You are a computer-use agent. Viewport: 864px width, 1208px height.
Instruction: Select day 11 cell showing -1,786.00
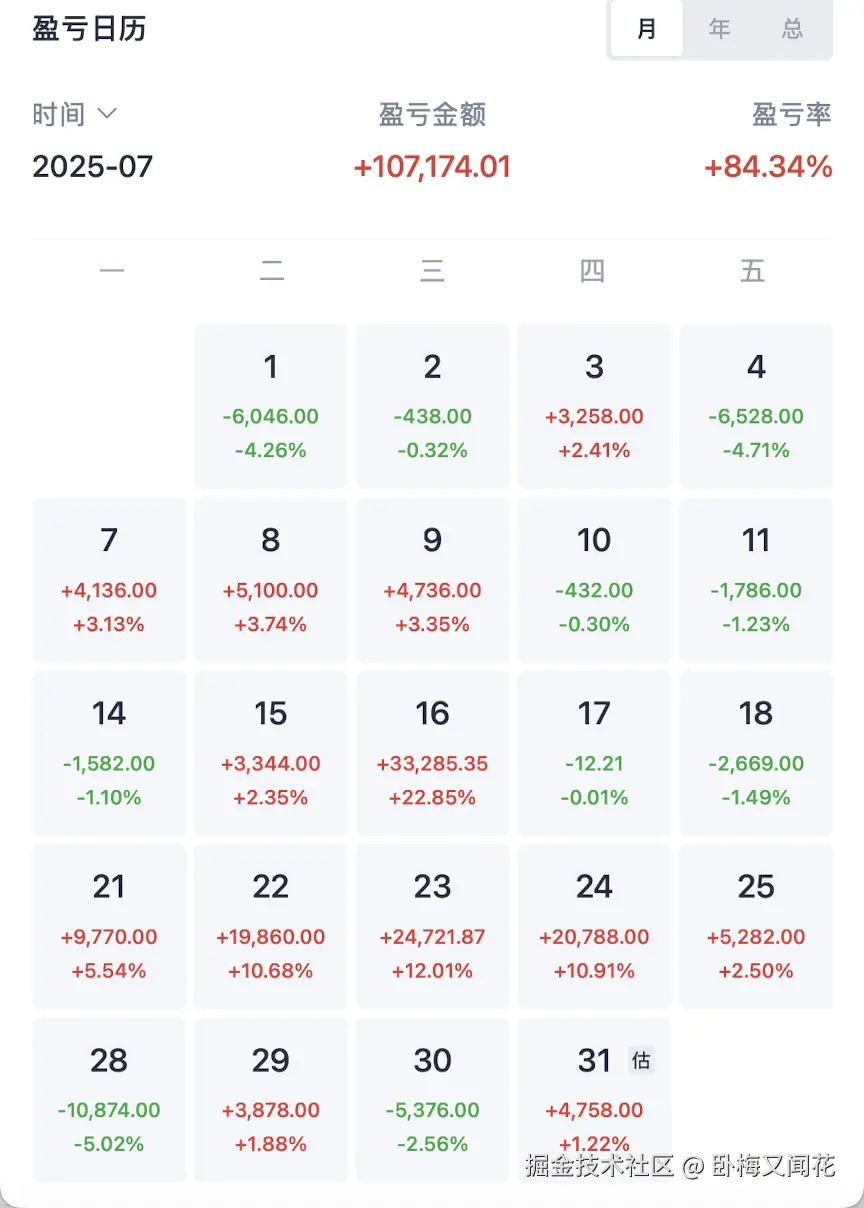pos(756,580)
